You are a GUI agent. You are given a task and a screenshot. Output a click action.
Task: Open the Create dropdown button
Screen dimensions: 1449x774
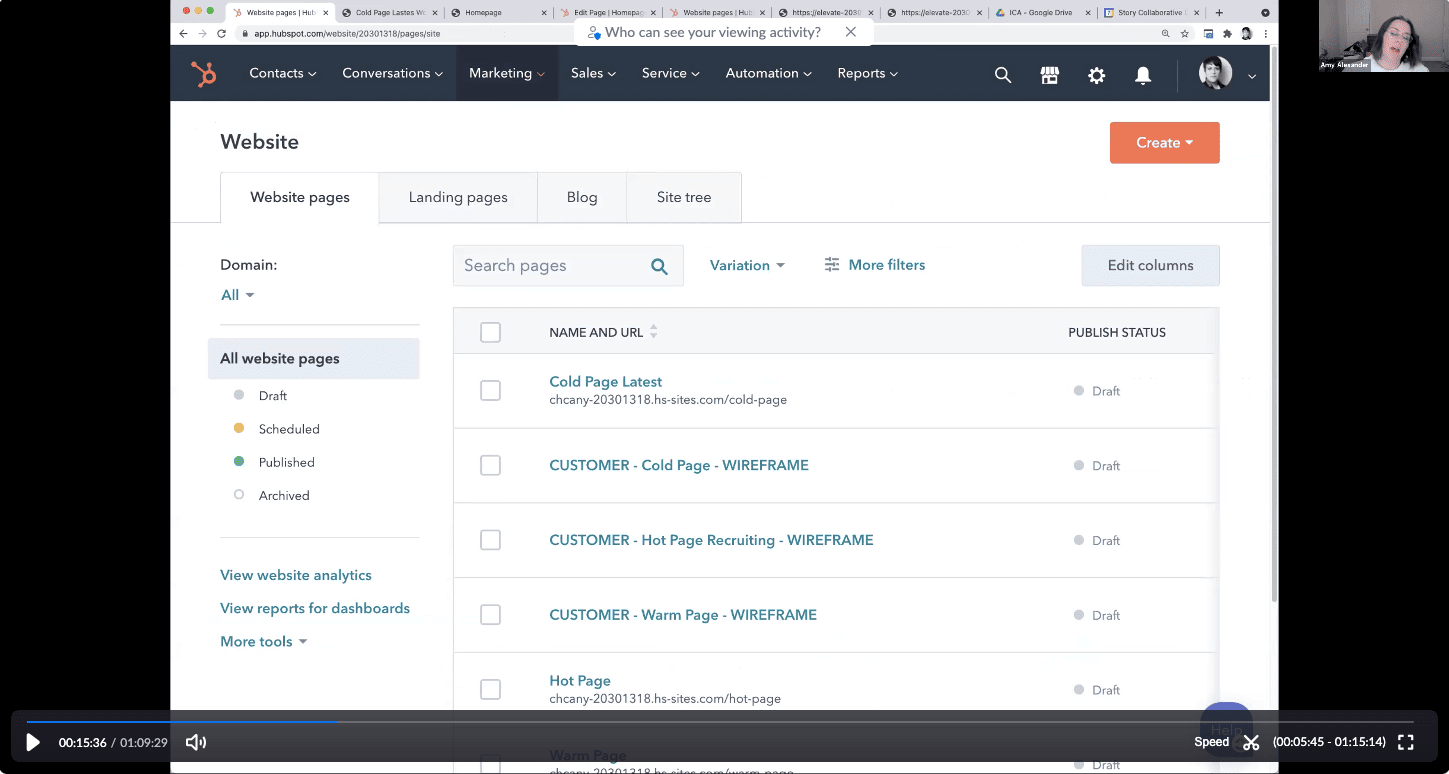point(1165,143)
